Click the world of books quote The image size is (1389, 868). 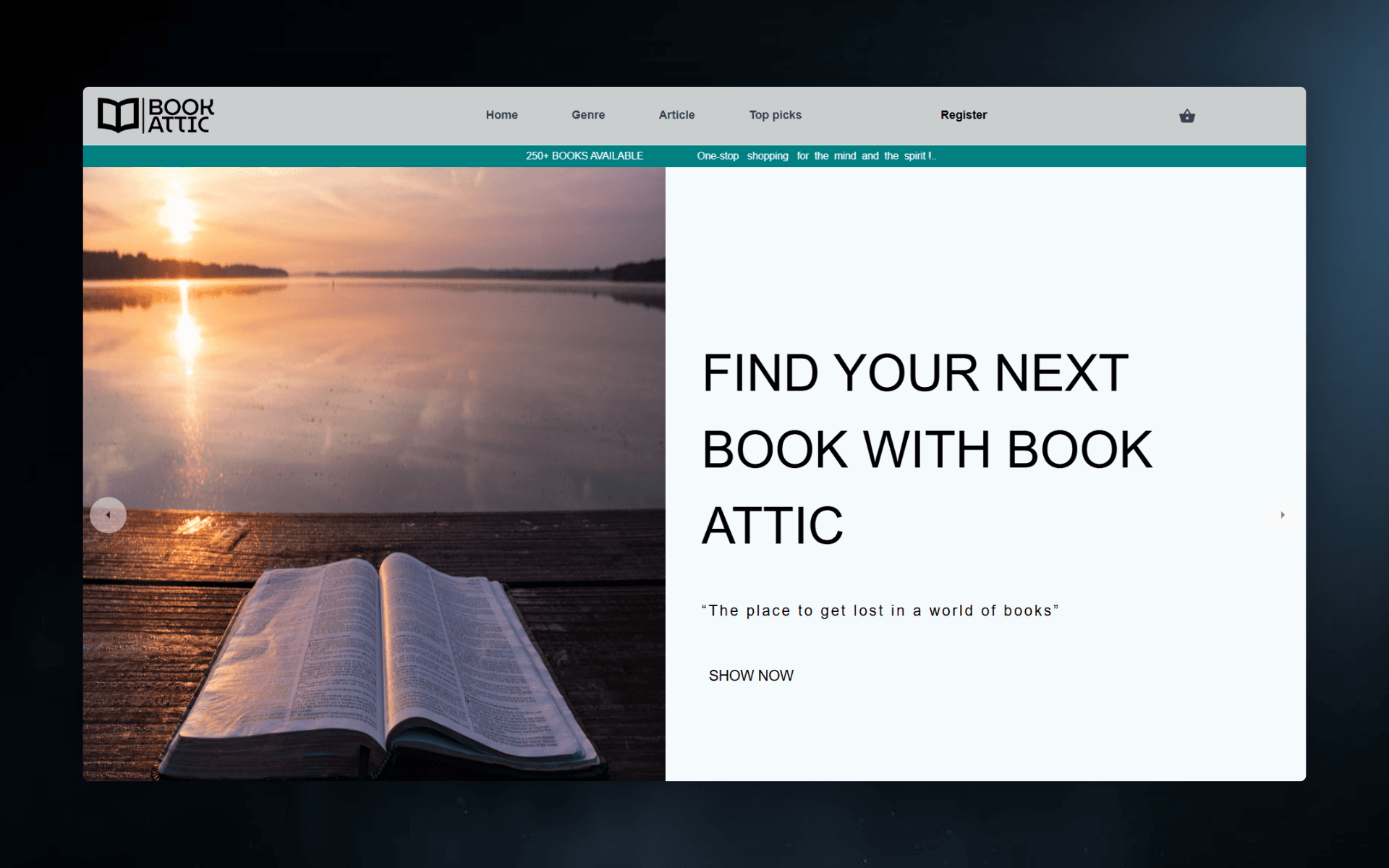click(880, 610)
